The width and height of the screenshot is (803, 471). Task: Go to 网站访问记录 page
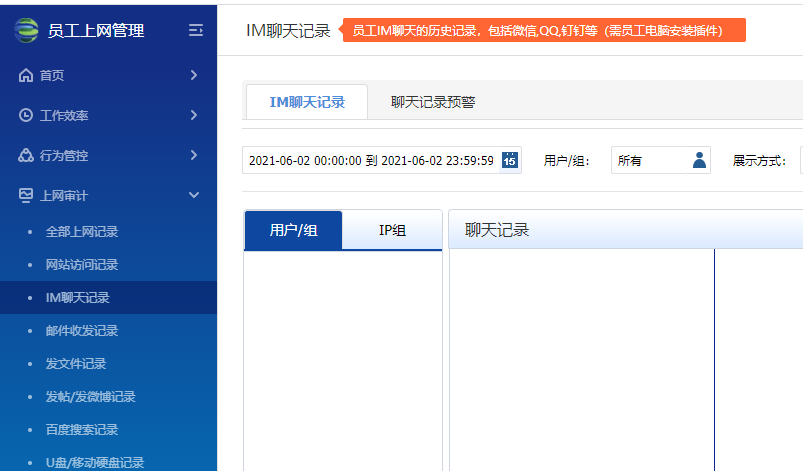[x=82, y=265]
